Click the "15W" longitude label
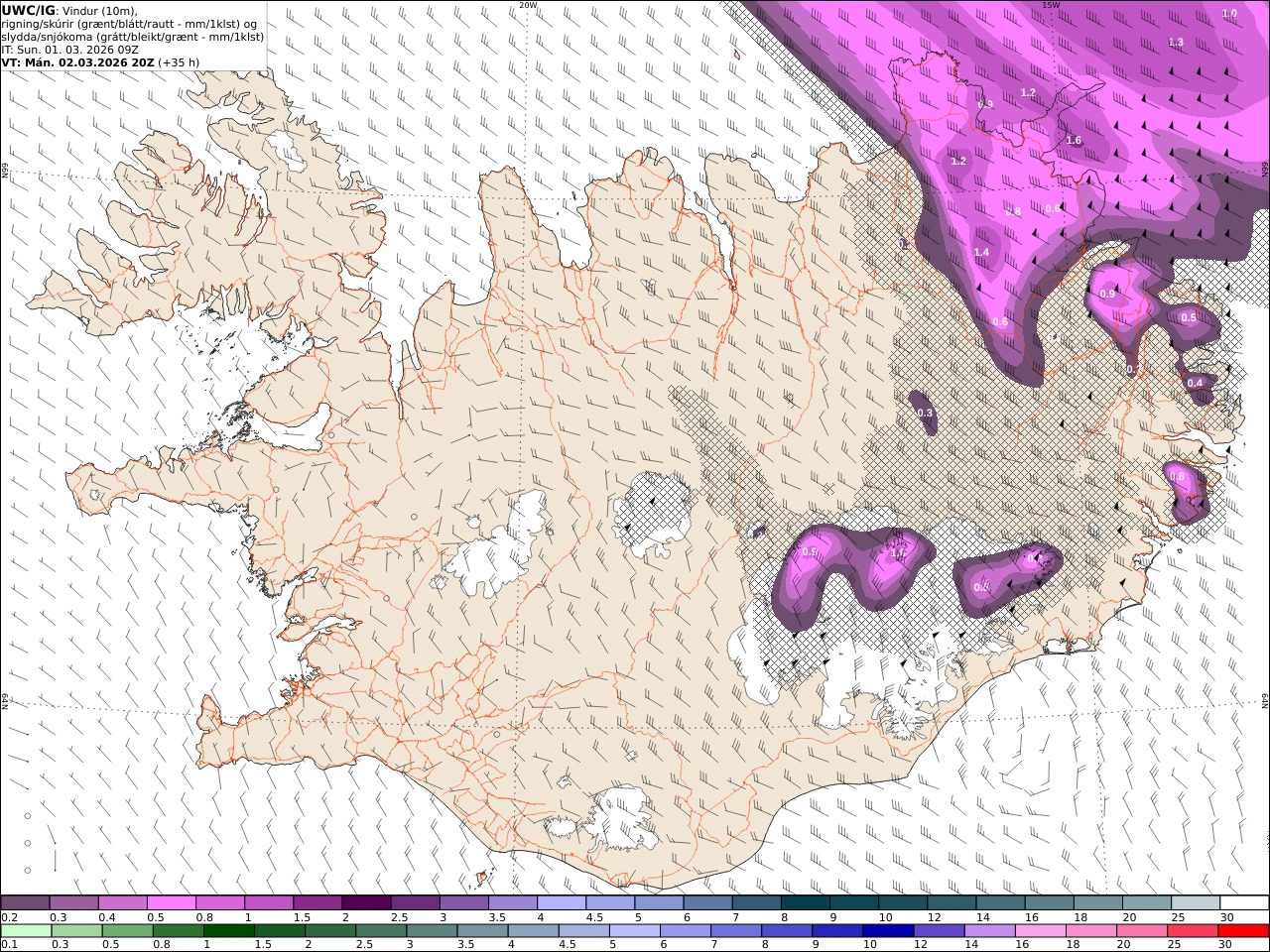The image size is (1270, 952). click(1051, 5)
